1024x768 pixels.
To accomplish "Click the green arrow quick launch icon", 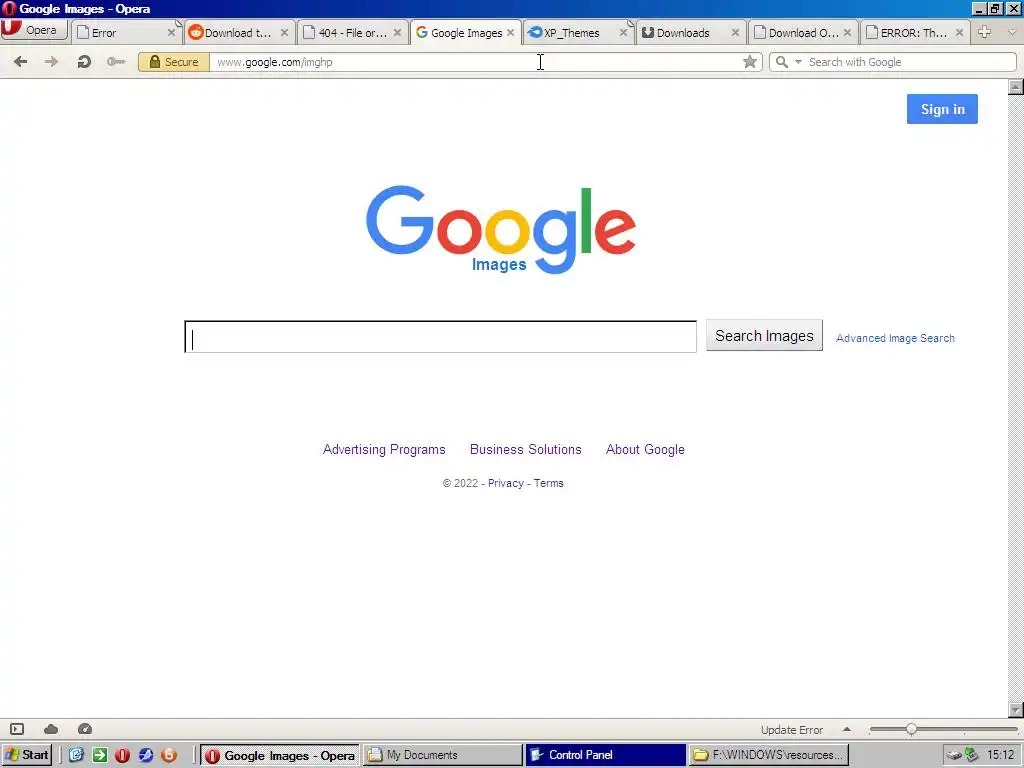I will click(99, 755).
